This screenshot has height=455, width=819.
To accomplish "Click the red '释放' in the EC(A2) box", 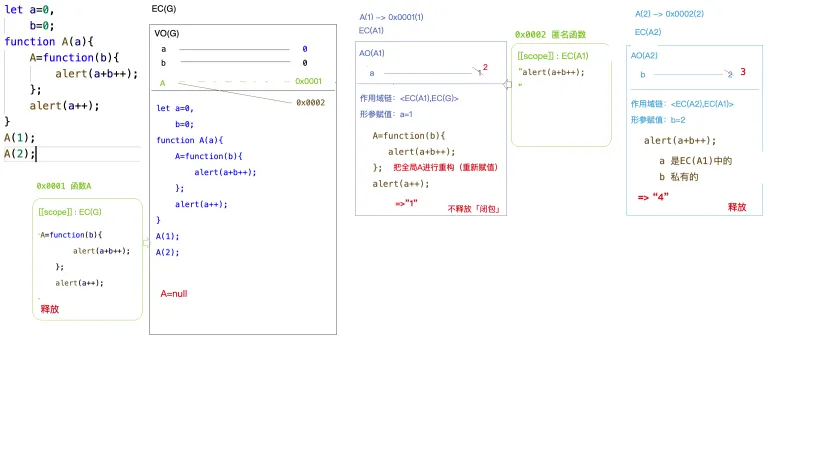I will coord(737,207).
